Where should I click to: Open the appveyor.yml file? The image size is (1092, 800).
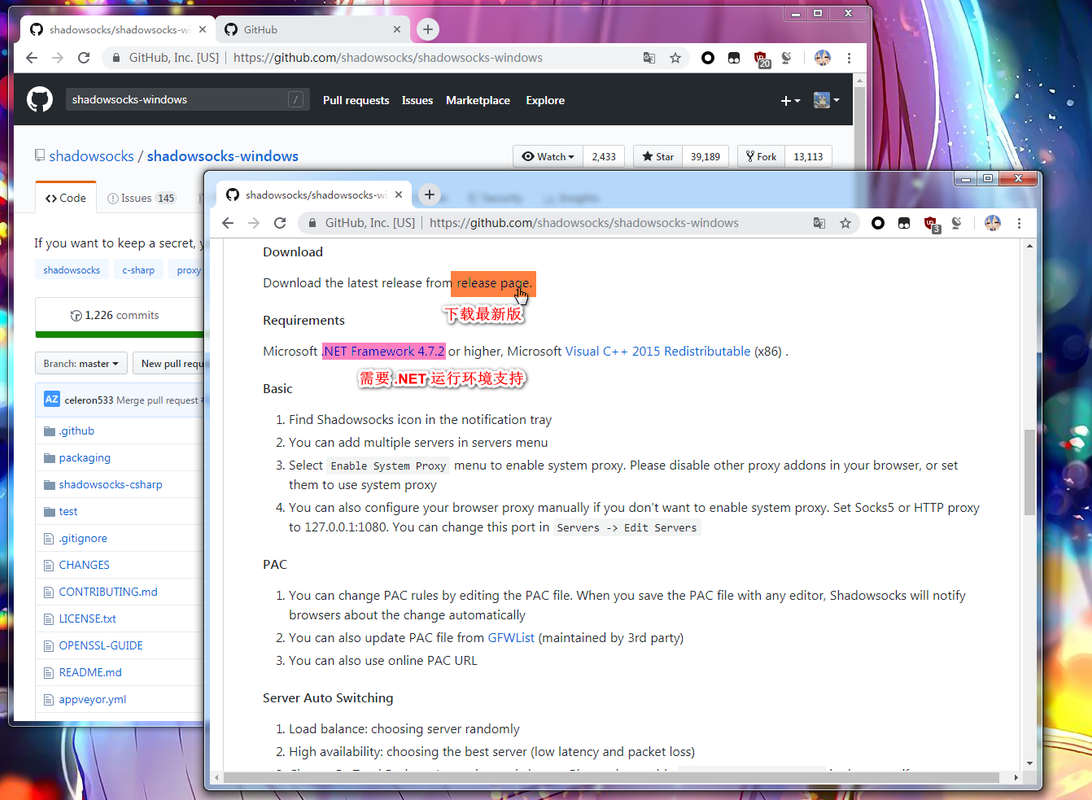click(x=92, y=699)
